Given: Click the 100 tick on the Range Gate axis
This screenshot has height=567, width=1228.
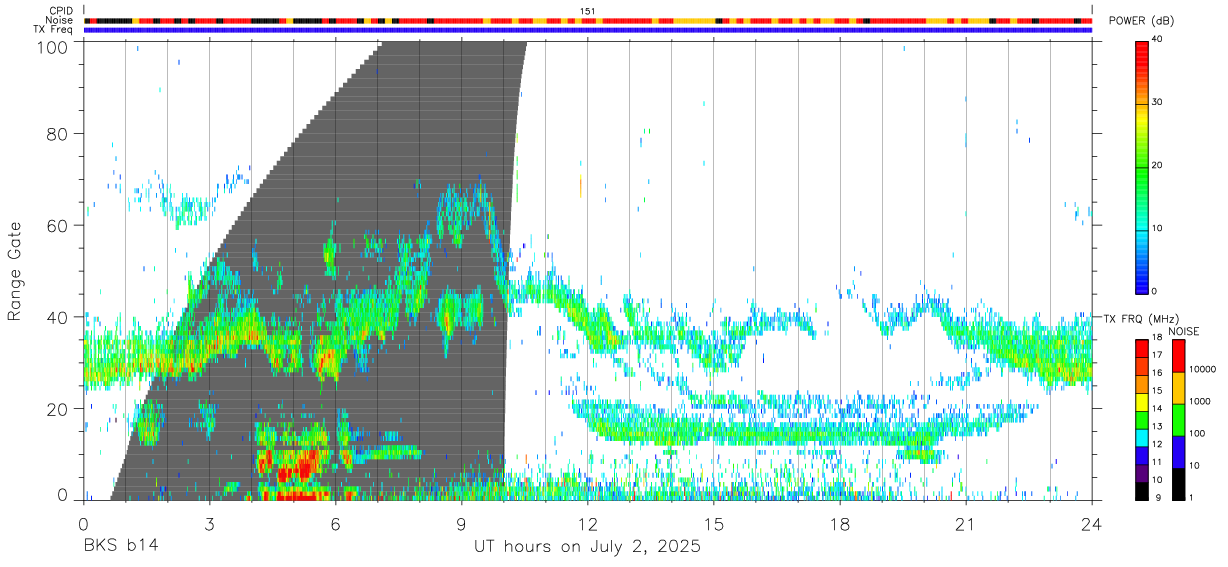Looking at the screenshot, I should click(x=51, y=46).
